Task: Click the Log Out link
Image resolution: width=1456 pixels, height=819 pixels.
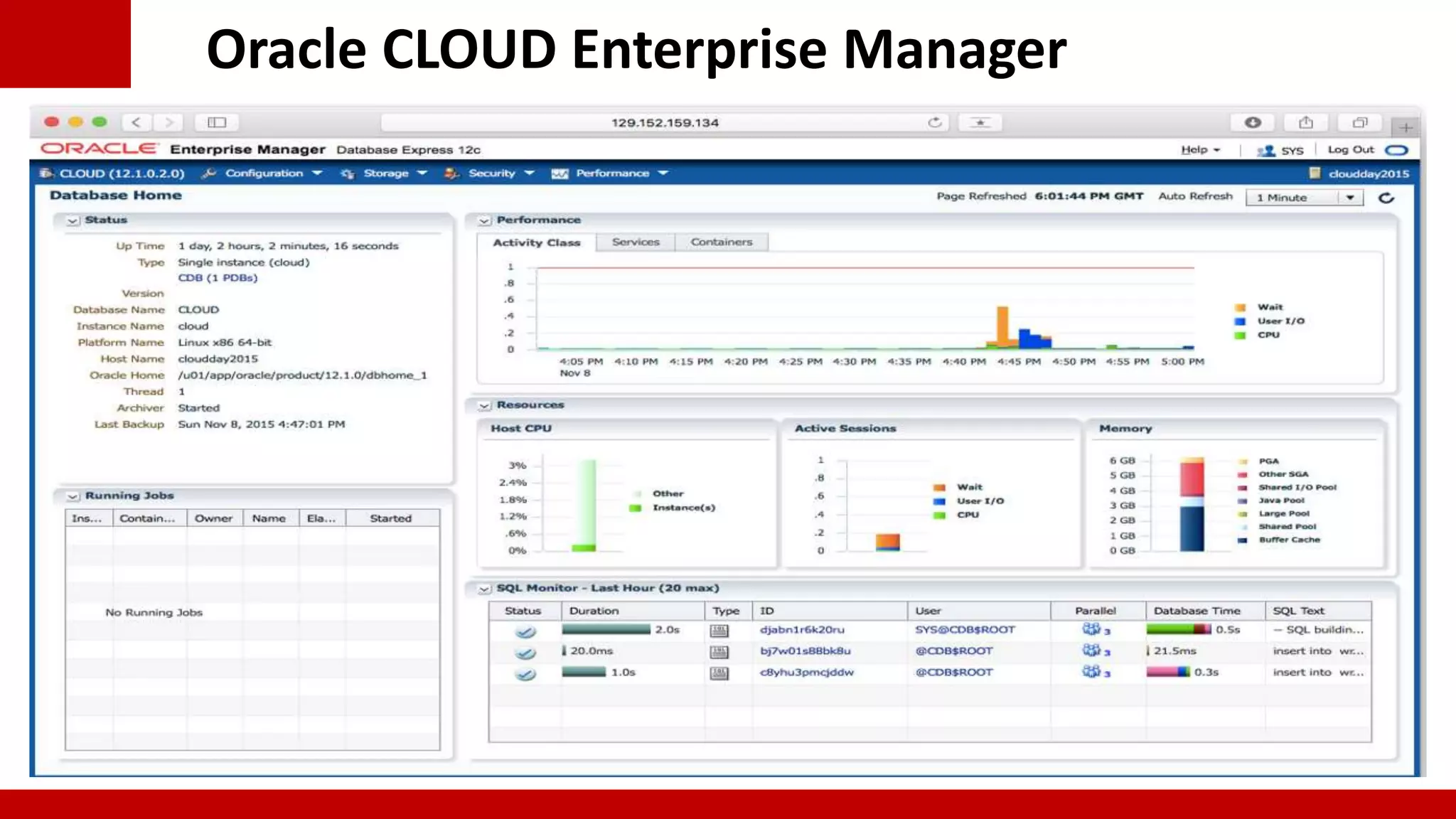Action: coord(1351,150)
